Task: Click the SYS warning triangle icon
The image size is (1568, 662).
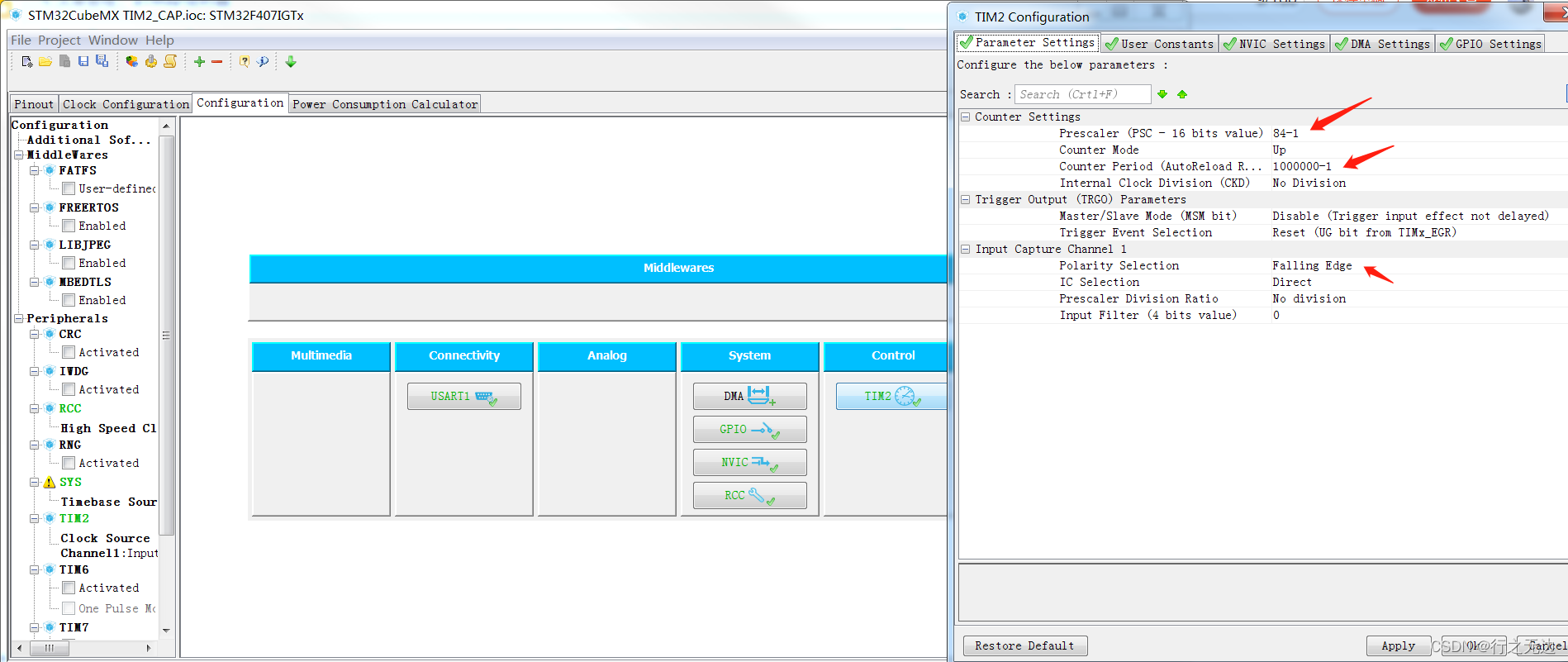Action: pyautogui.click(x=50, y=482)
